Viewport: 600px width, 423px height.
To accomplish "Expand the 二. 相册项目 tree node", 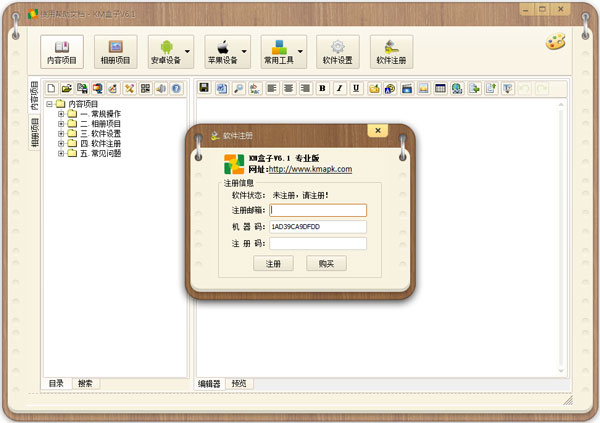I will tap(61, 124).
